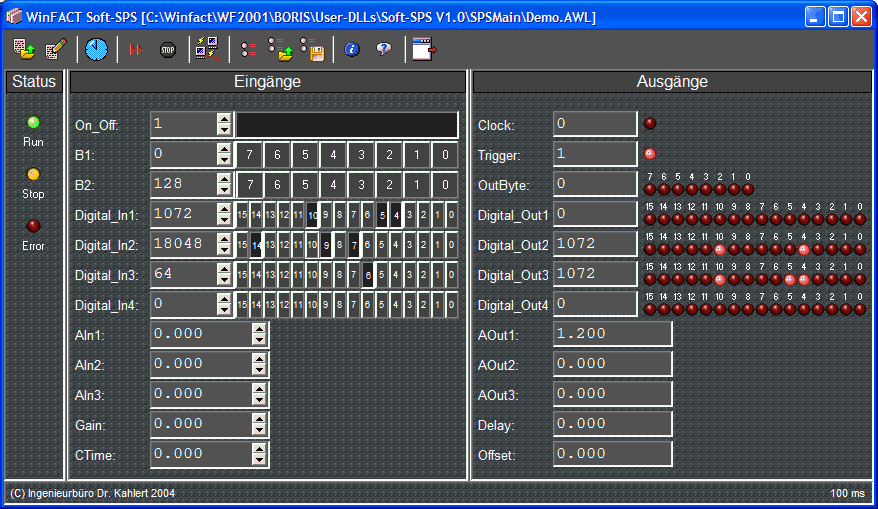Click bit 0 LED of Digital_Out4
This screenshot has width=878, height=509.
pos(860,309)
